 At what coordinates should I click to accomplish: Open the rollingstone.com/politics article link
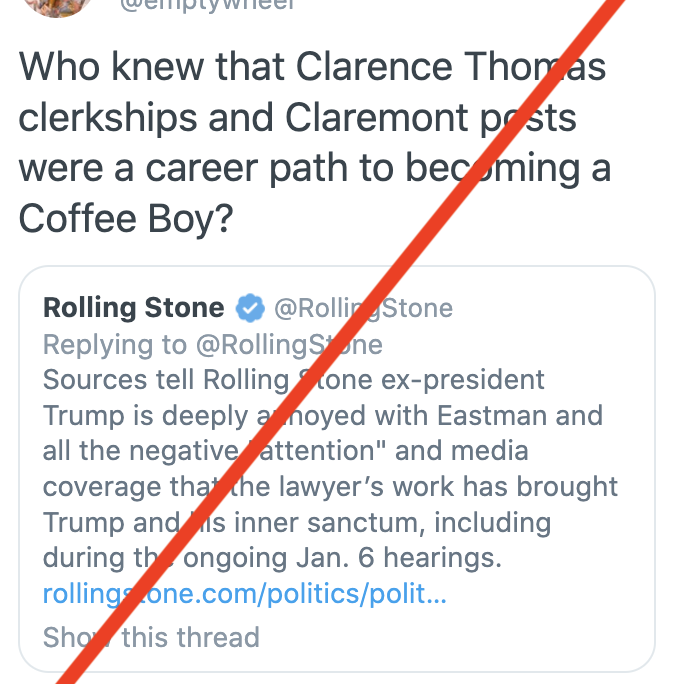click(x=244, y=595)
